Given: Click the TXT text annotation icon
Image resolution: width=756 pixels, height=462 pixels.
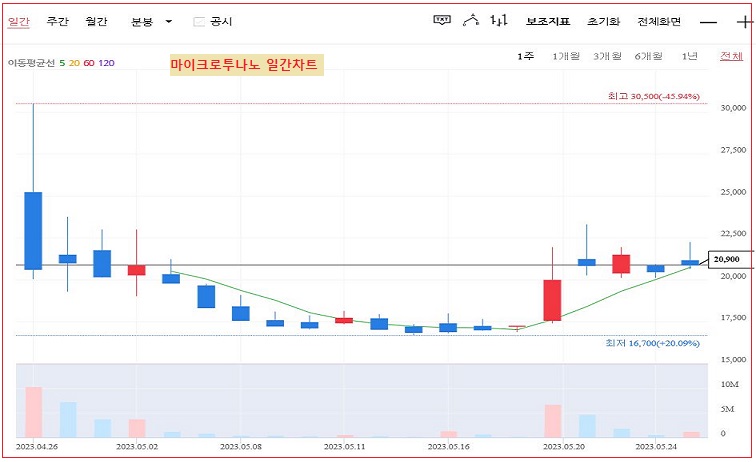Looking at the screenshot, I should click(442, 20).
